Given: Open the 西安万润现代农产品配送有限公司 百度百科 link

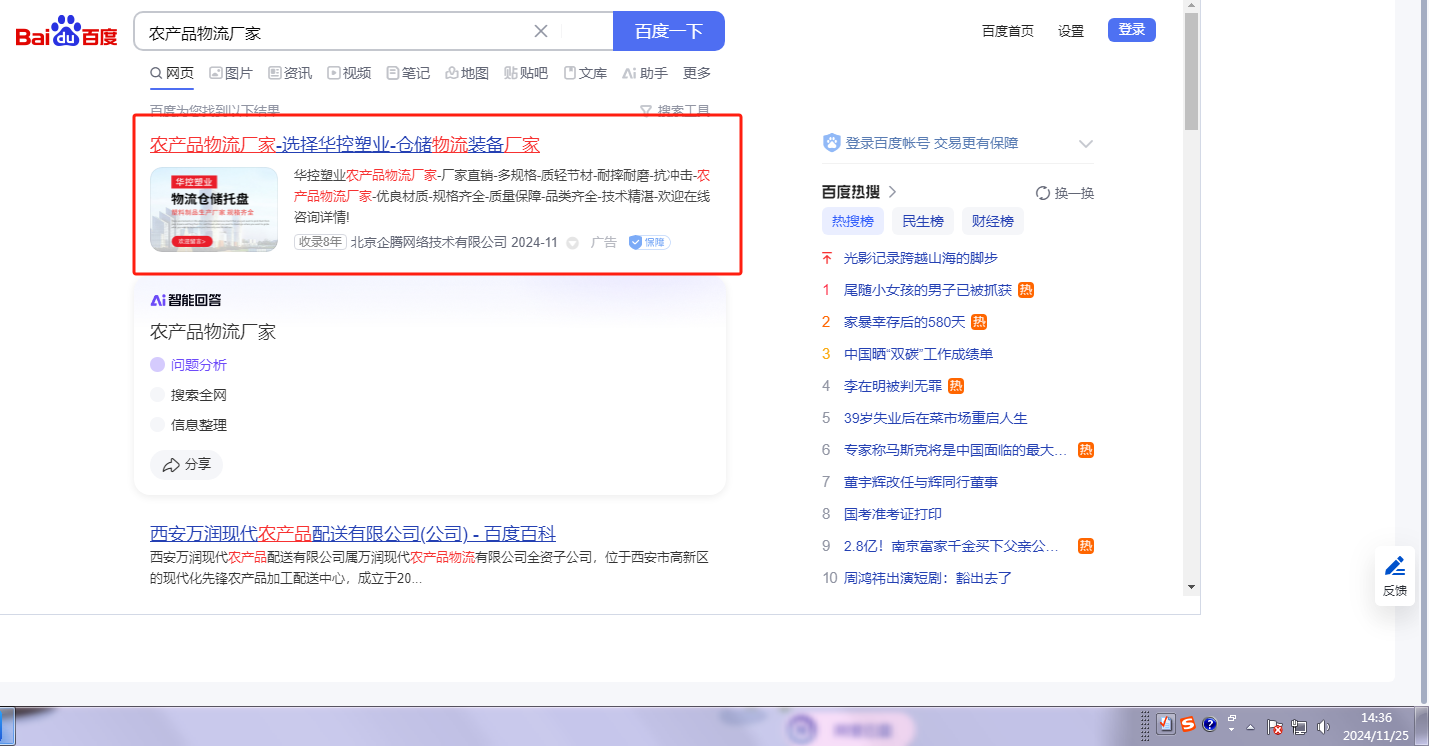Looking at the screenshot, I should 352,533.
